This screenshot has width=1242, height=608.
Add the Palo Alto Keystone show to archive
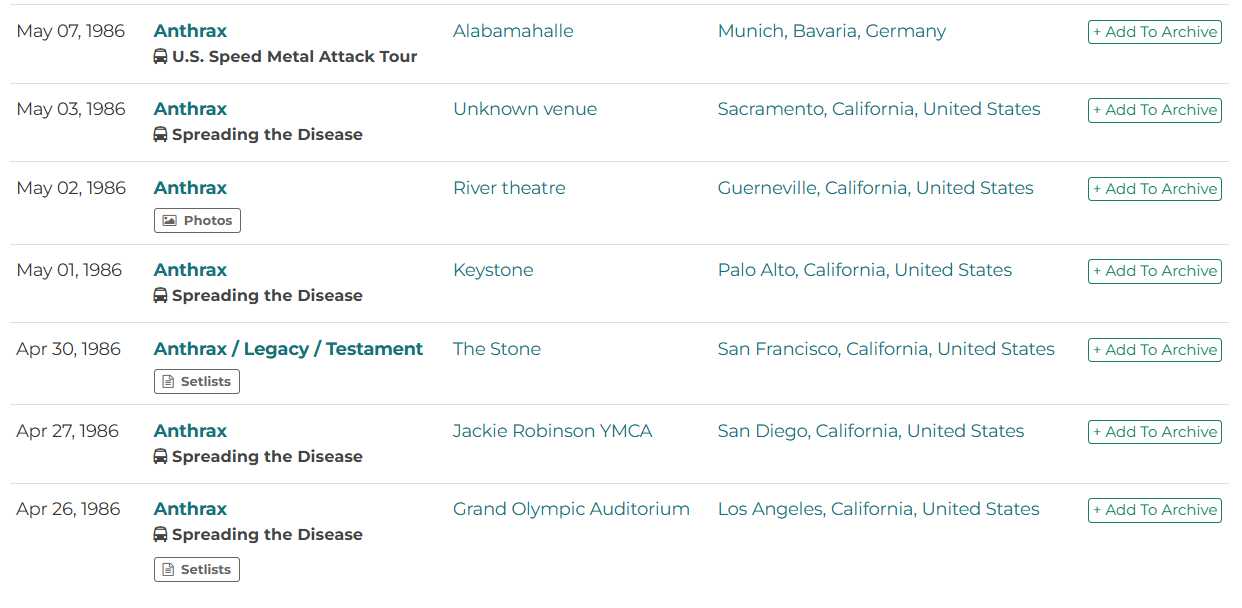click(1154, 271)
